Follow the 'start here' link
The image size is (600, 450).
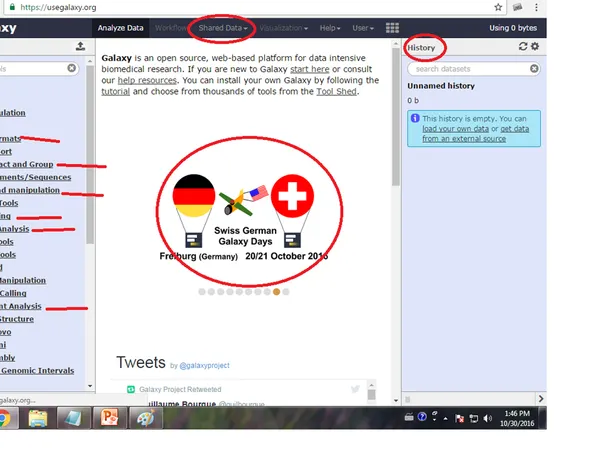[310, 69]
